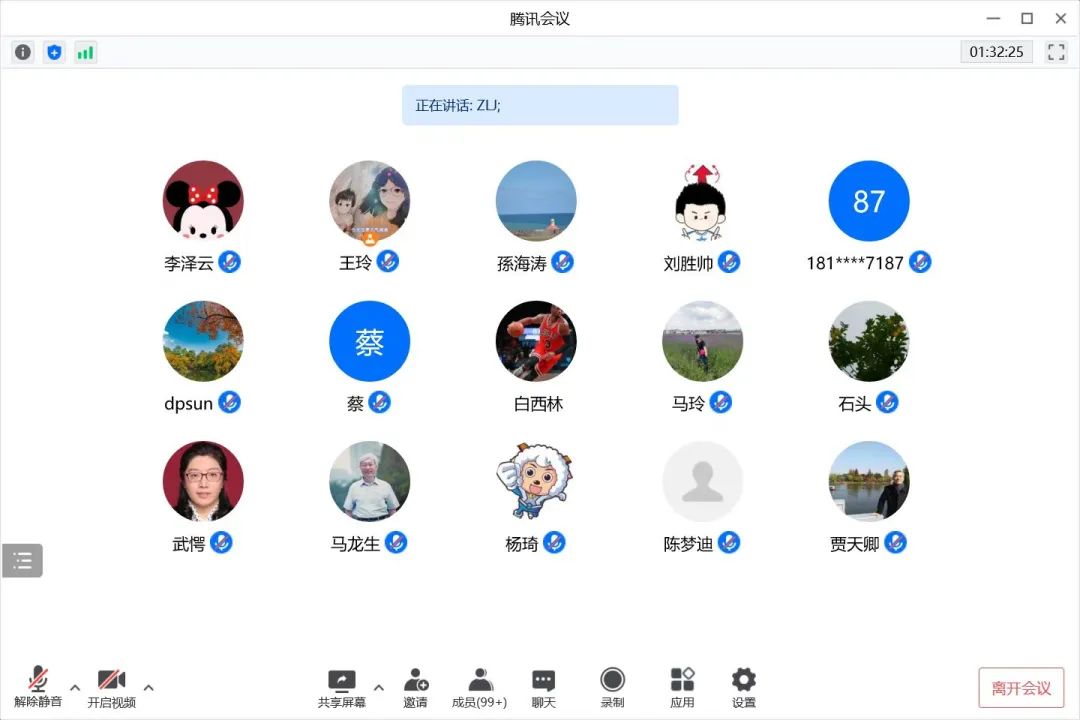Expand video options arrow beside 开启视频
Viewport: 1080px width, 720px height.
pos(148,687)
